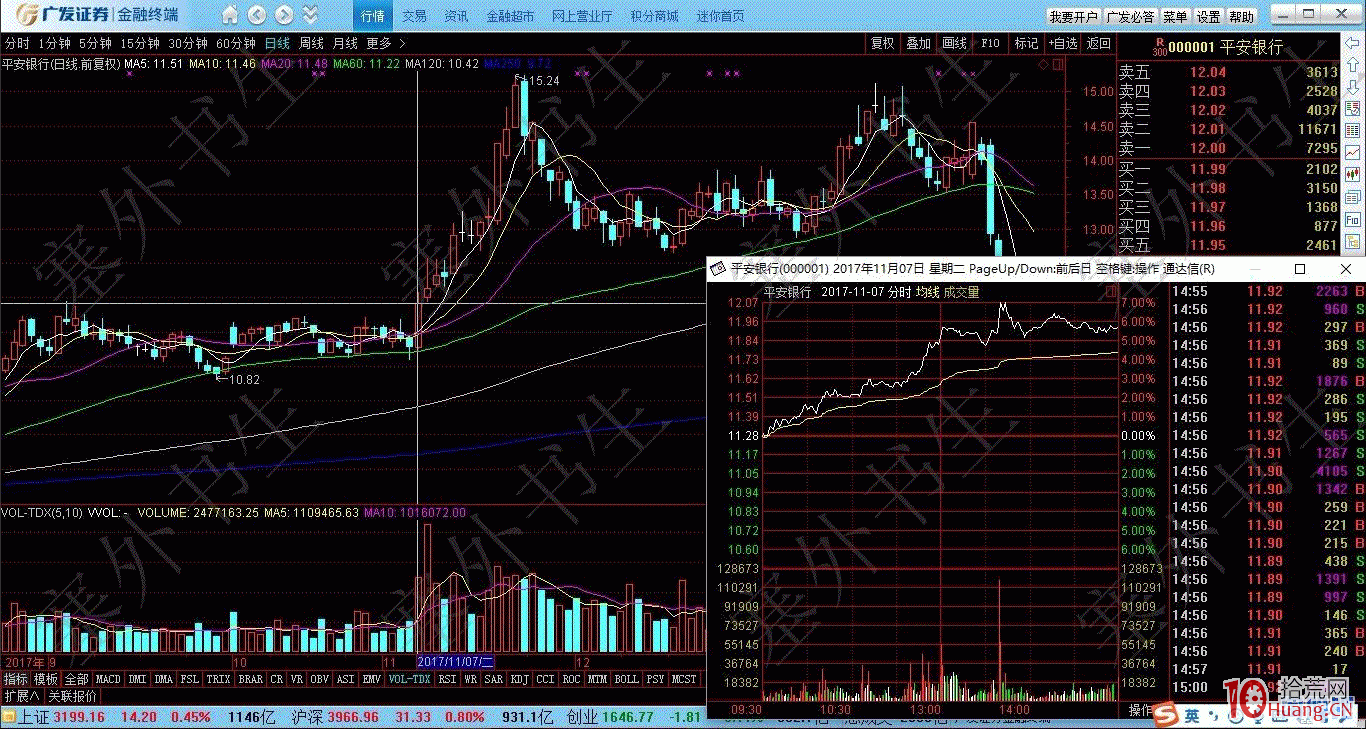Switch to the 交易 tab
This screenshot has height=729, width=1366.
tap(414, 16)
